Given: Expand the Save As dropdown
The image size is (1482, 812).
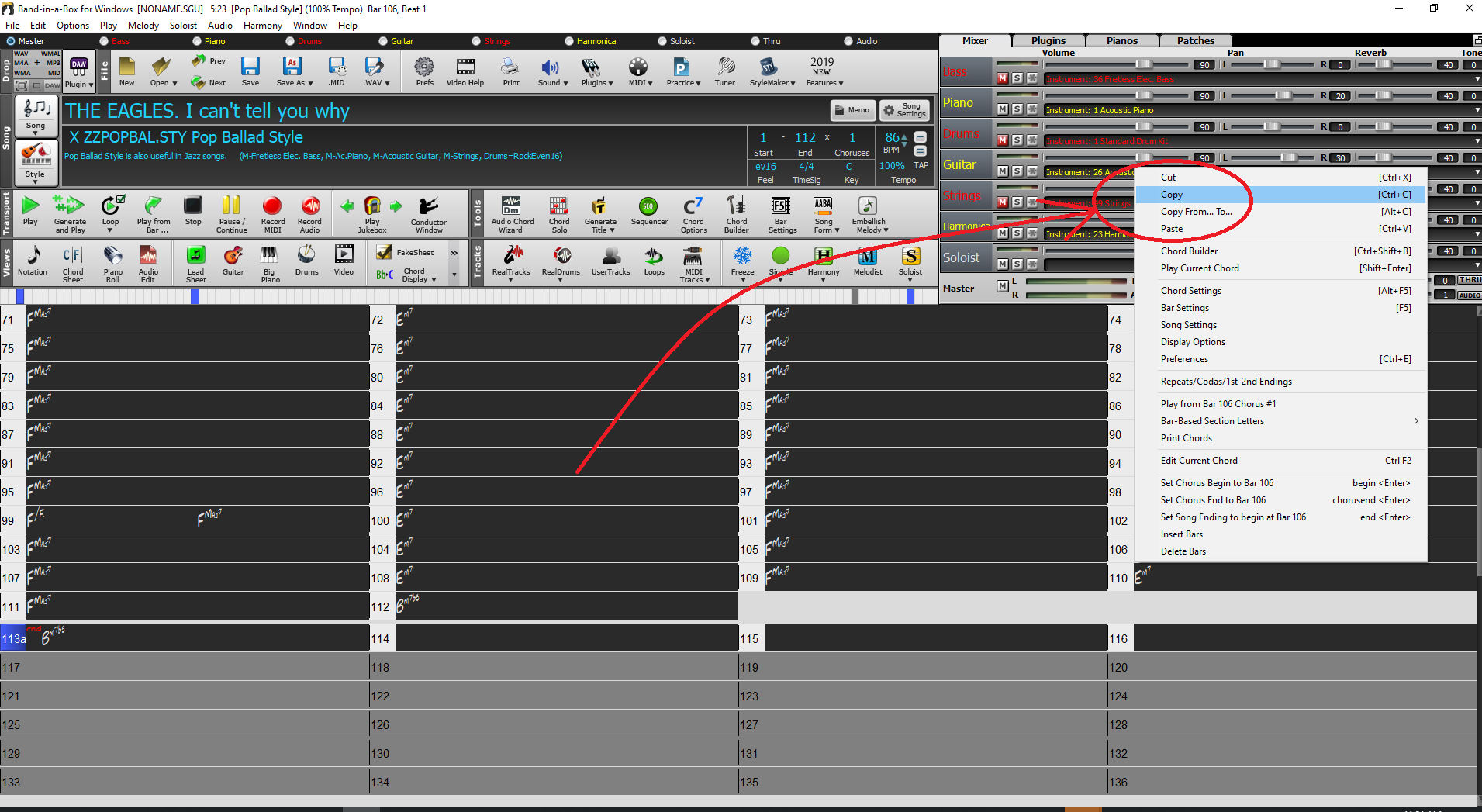Looking at the screenshot, I should pos(310,83).
